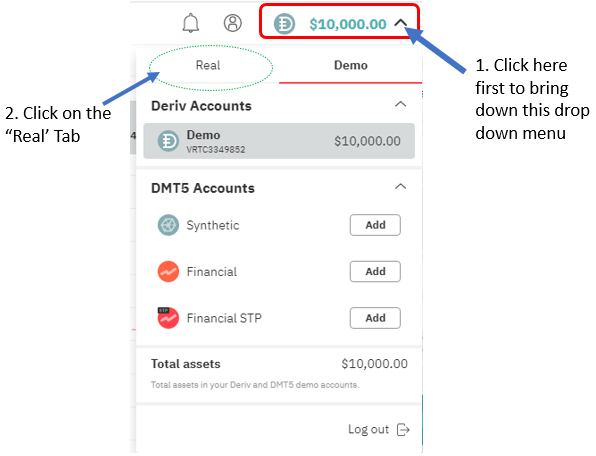Click the DMT5 Accounts heading

click(203, 188)
